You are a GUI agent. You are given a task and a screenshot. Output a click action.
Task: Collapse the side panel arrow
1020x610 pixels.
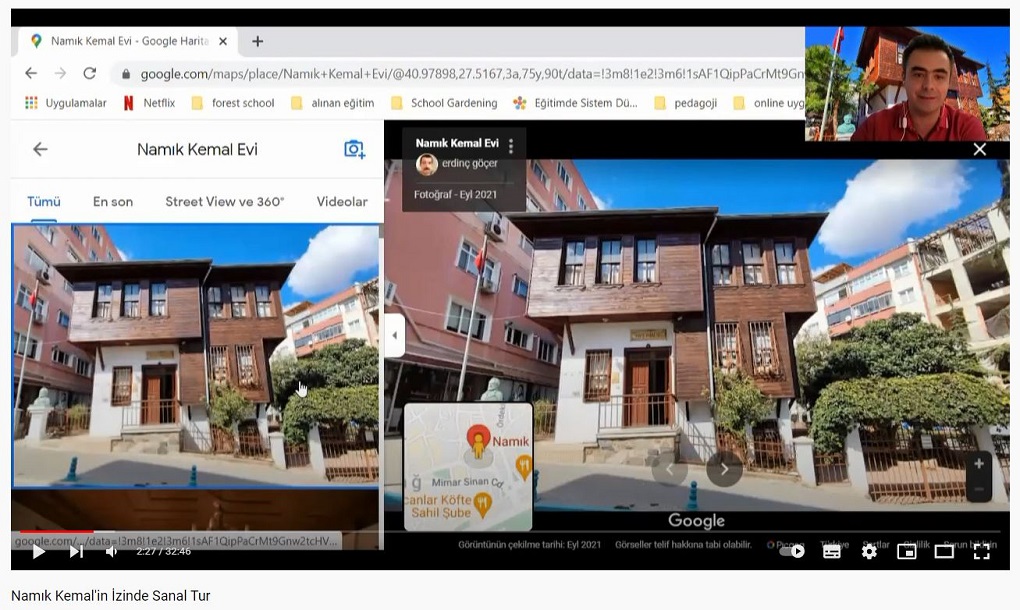click(394, 336)
